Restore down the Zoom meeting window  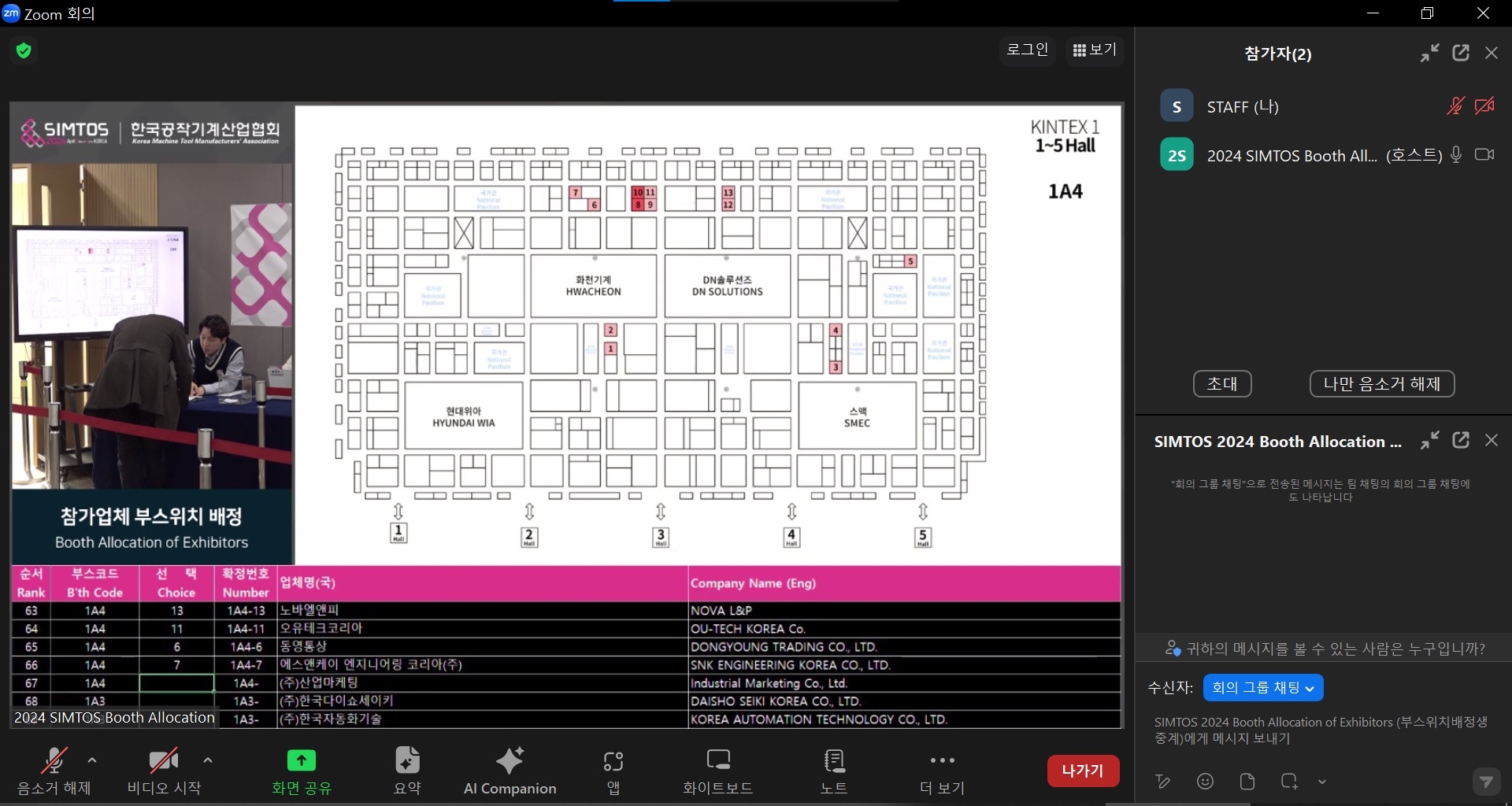tap(1427, 13)
